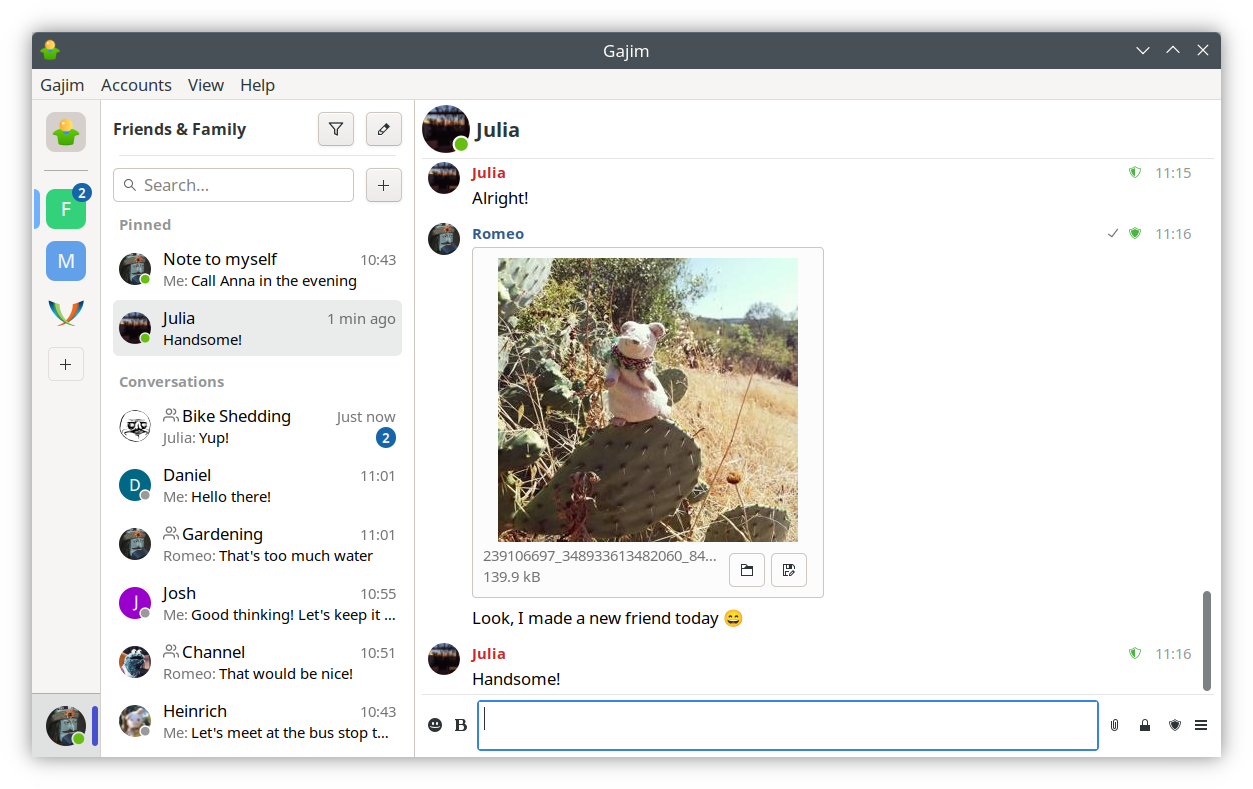
Task: Open the filter chats button
Action: [x=336, y=129]
